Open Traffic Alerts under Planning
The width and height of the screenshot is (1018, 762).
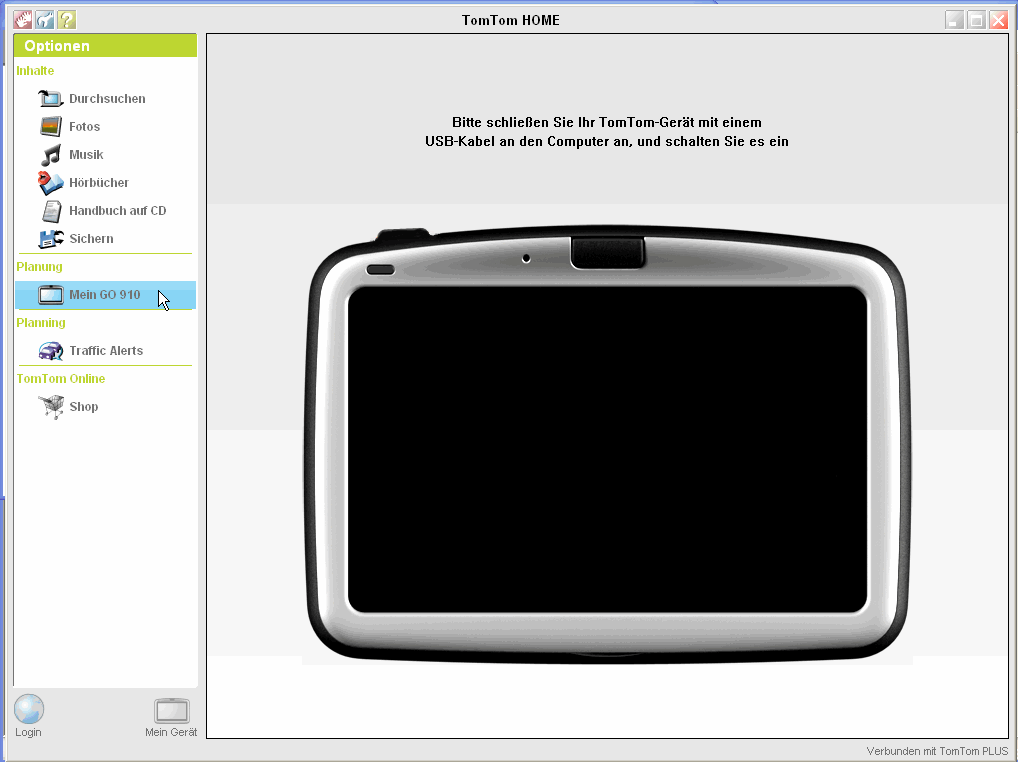105,351
